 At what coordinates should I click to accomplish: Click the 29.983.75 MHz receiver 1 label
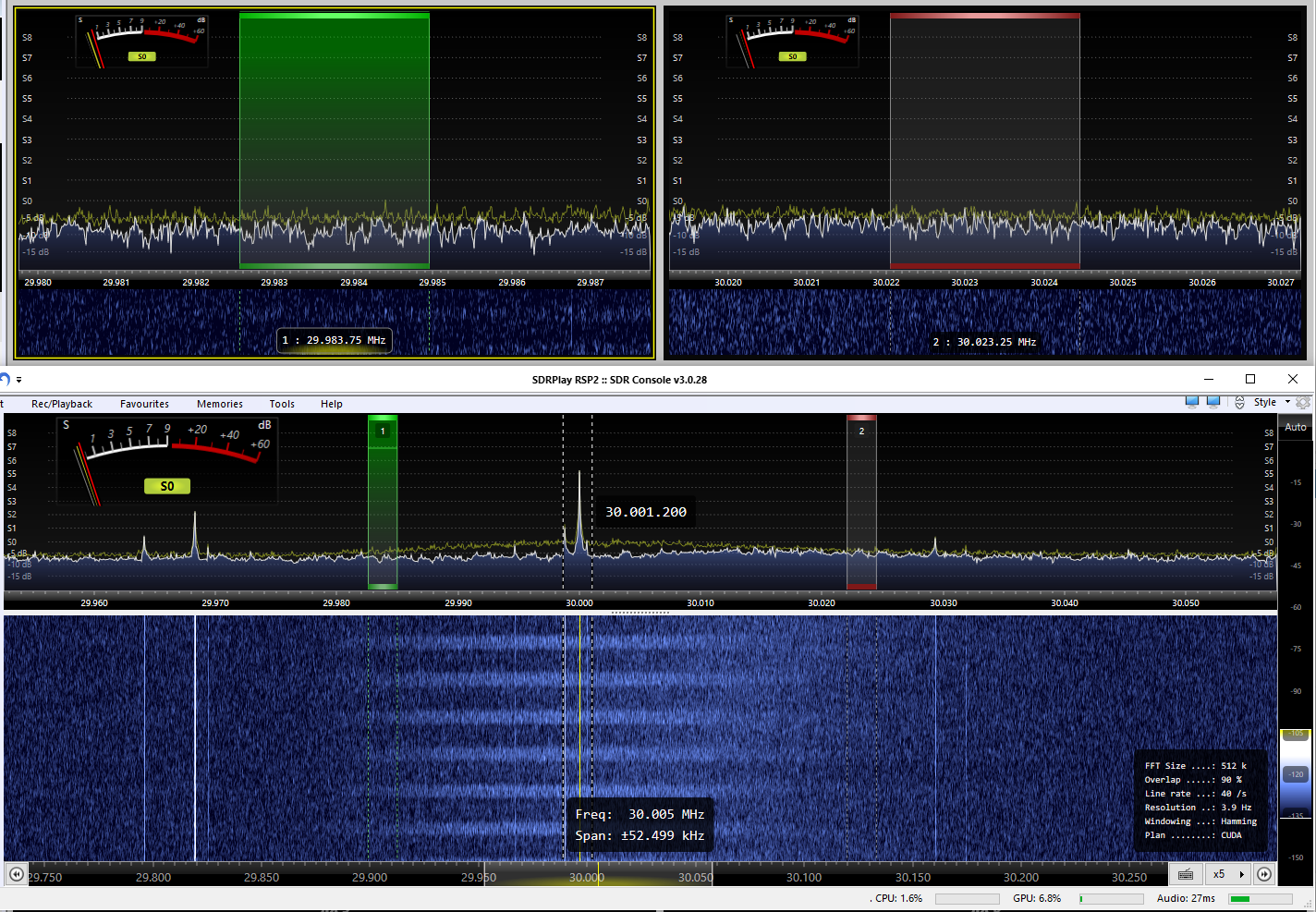[335, 340]
